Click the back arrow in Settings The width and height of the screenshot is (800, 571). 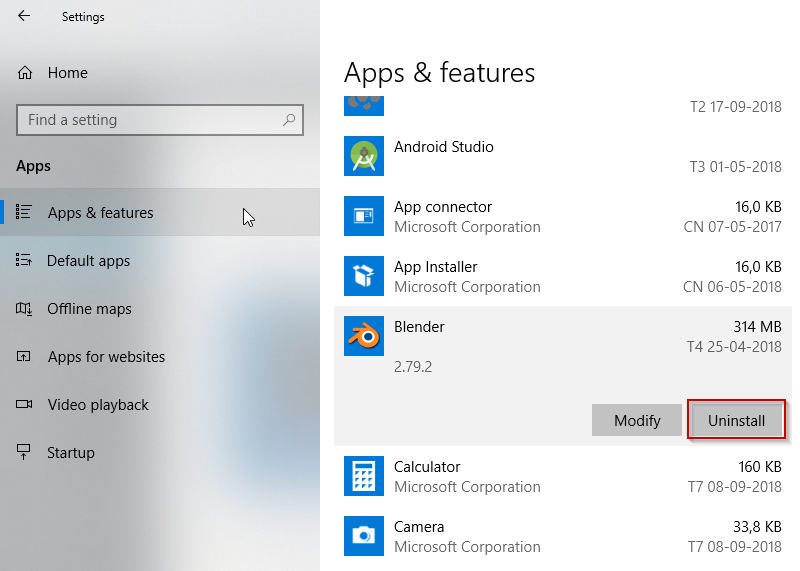point(23,16)
